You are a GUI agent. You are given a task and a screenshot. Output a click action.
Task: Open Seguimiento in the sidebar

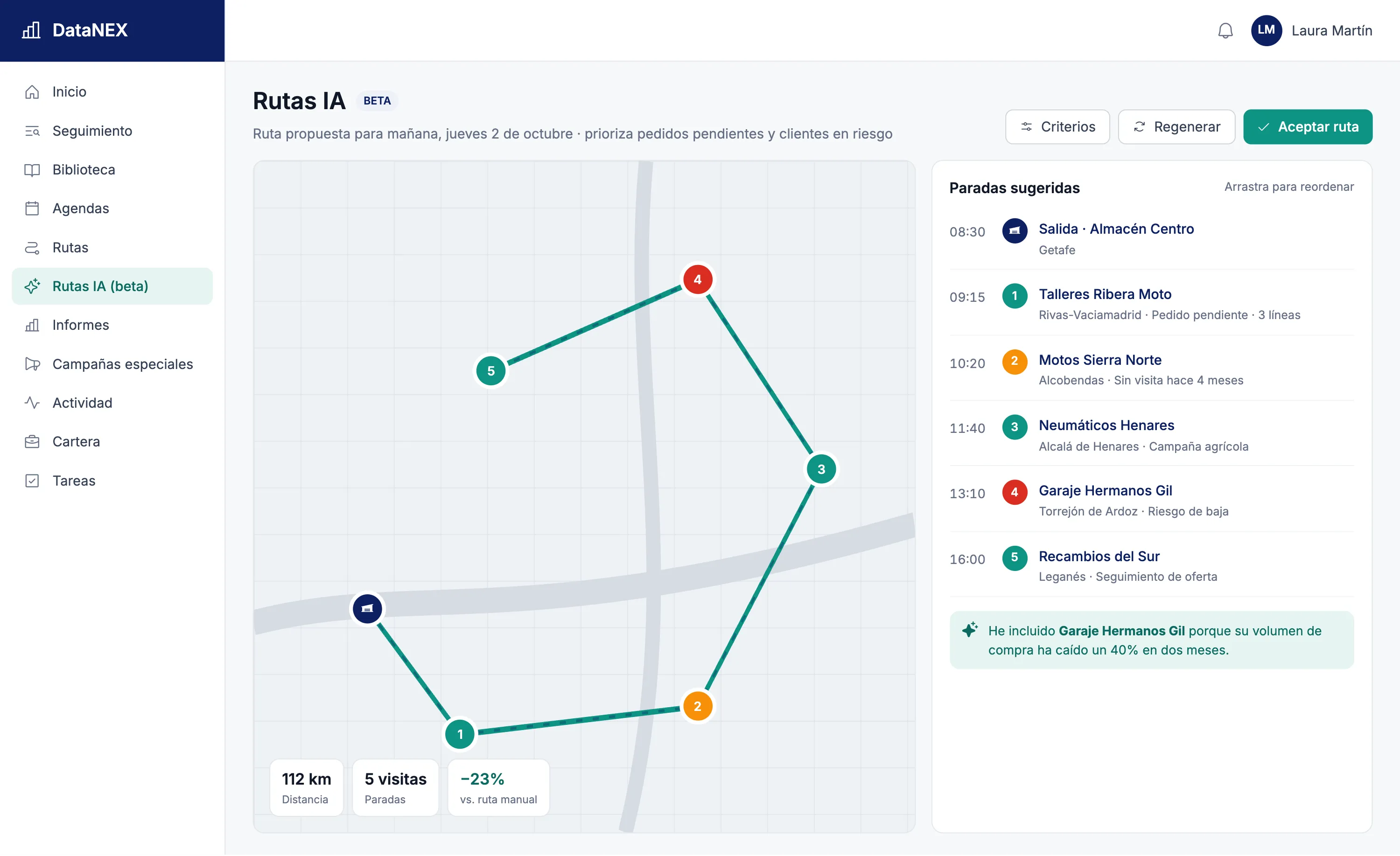coord(112,131)
